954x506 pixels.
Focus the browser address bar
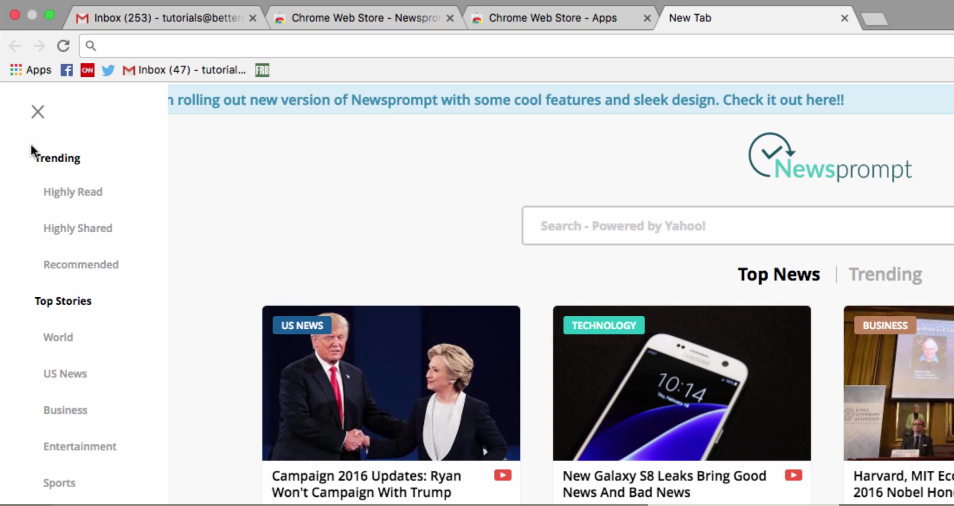pos(517,46)
